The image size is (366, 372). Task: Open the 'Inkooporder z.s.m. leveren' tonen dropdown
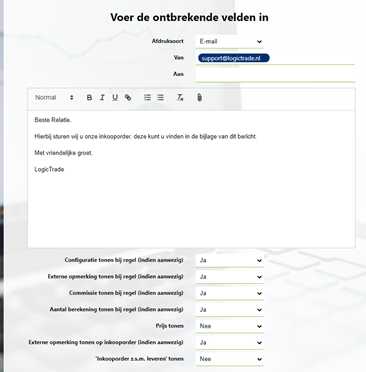[230, 359]
